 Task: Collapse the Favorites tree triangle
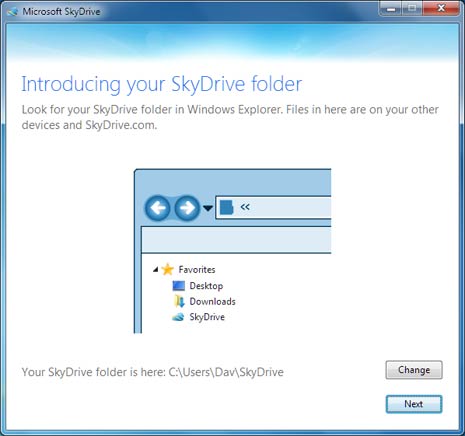(155, 269)
